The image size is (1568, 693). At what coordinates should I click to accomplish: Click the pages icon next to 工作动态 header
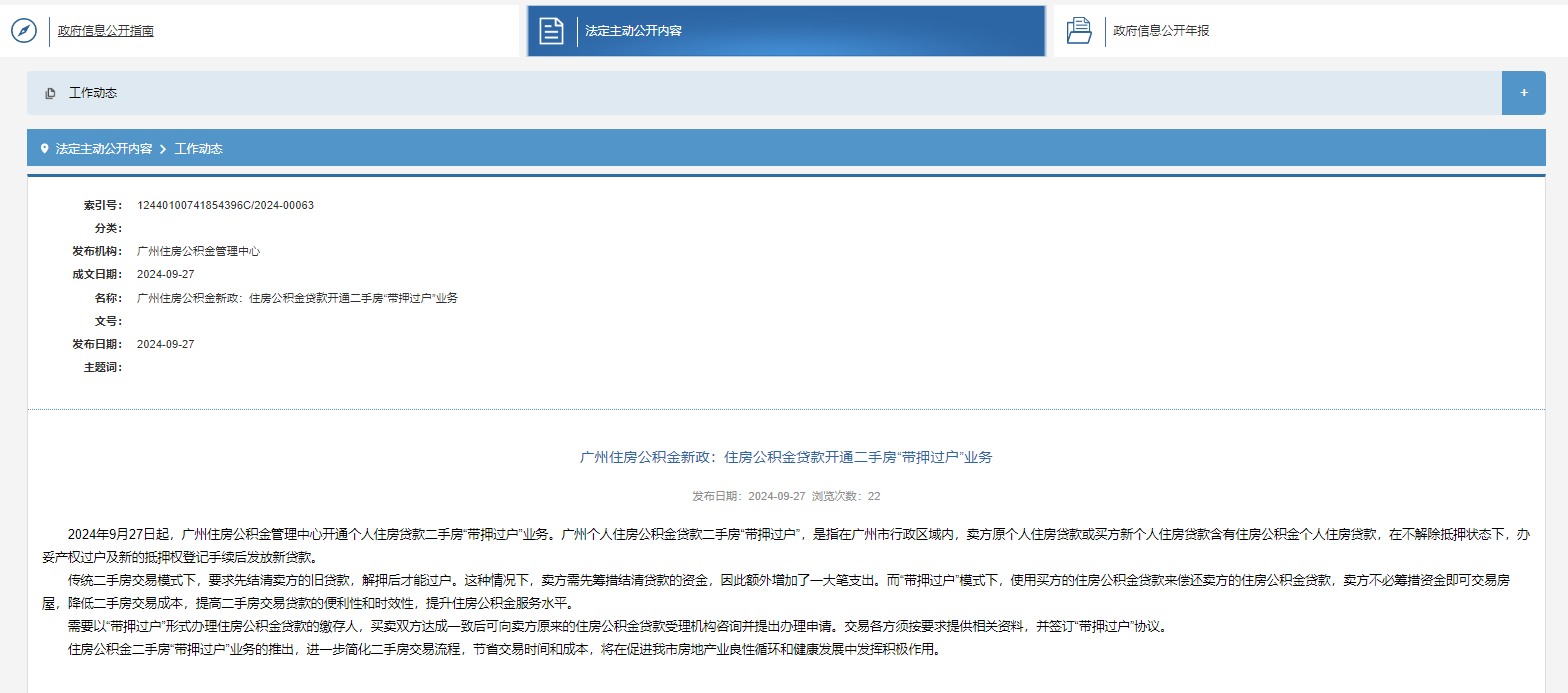coord(50,93)
